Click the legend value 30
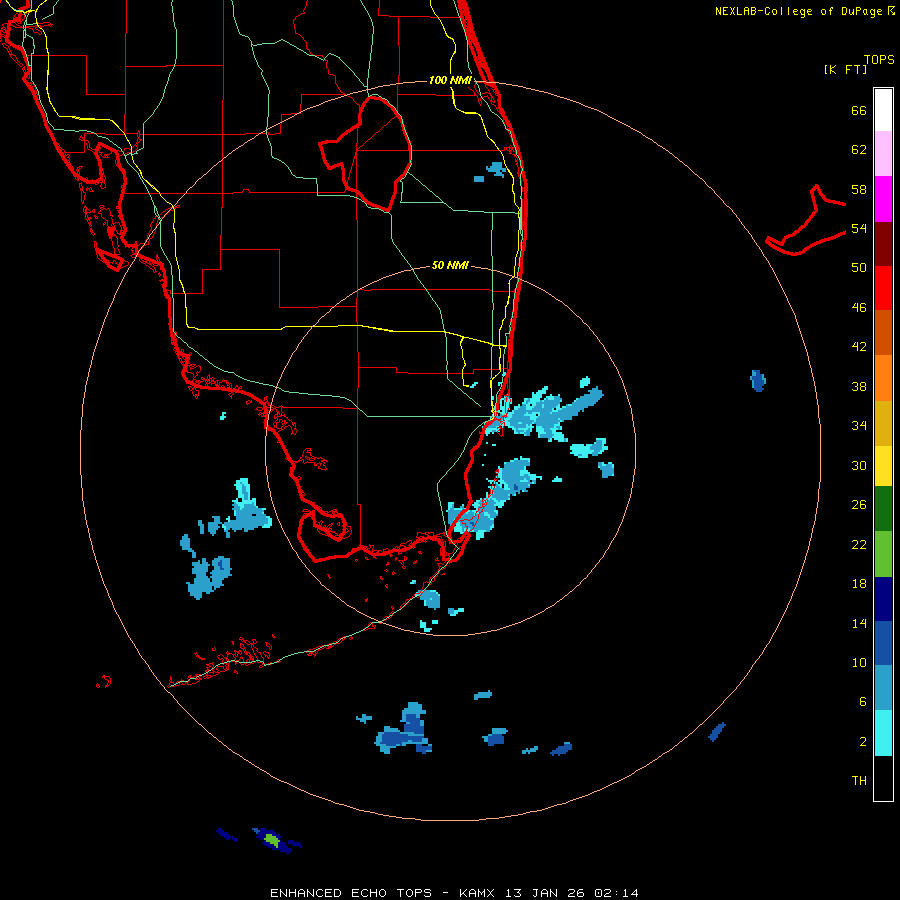 click(x=859, y=465)
